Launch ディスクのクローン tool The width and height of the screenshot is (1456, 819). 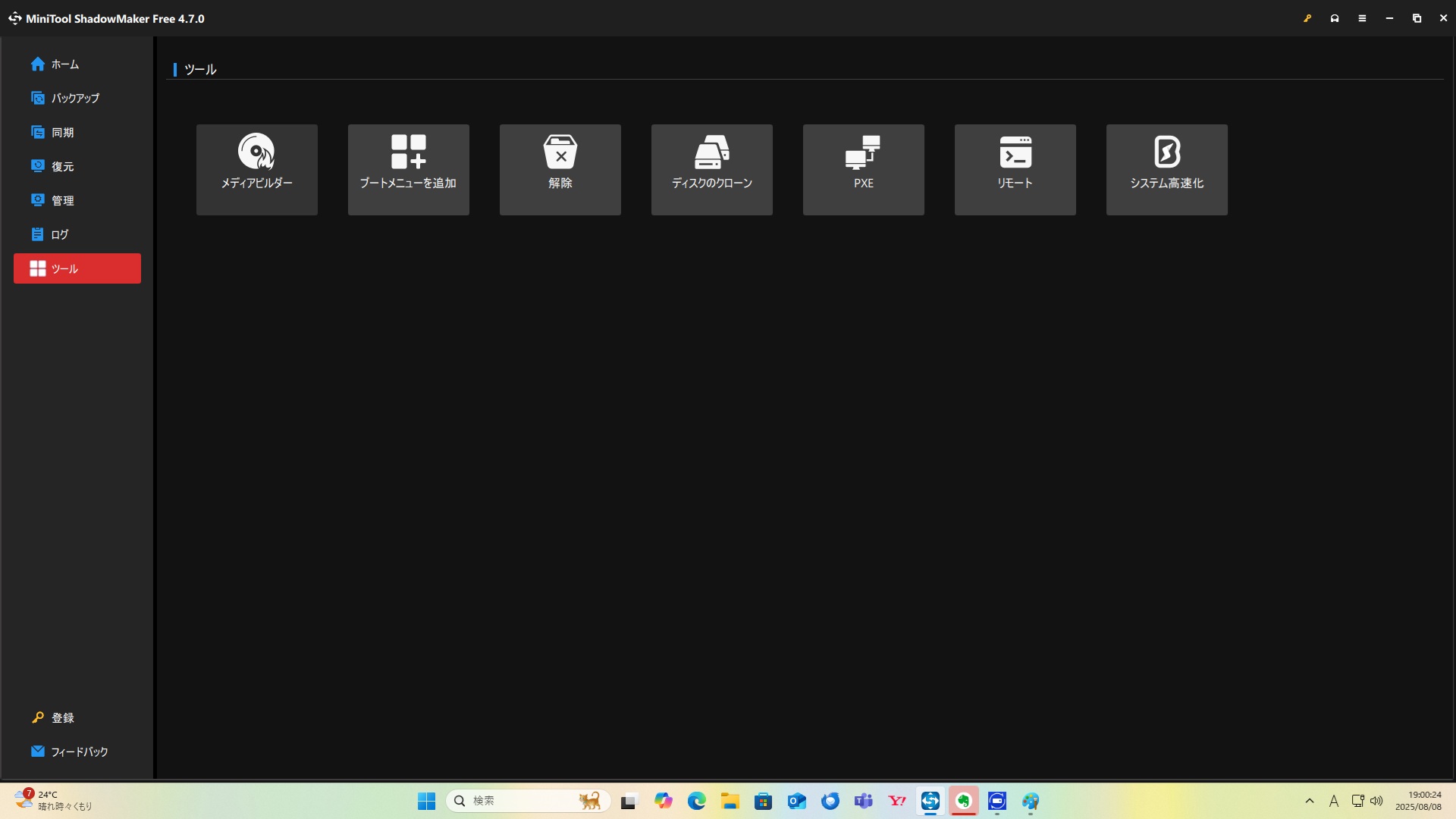click(711, 169)
